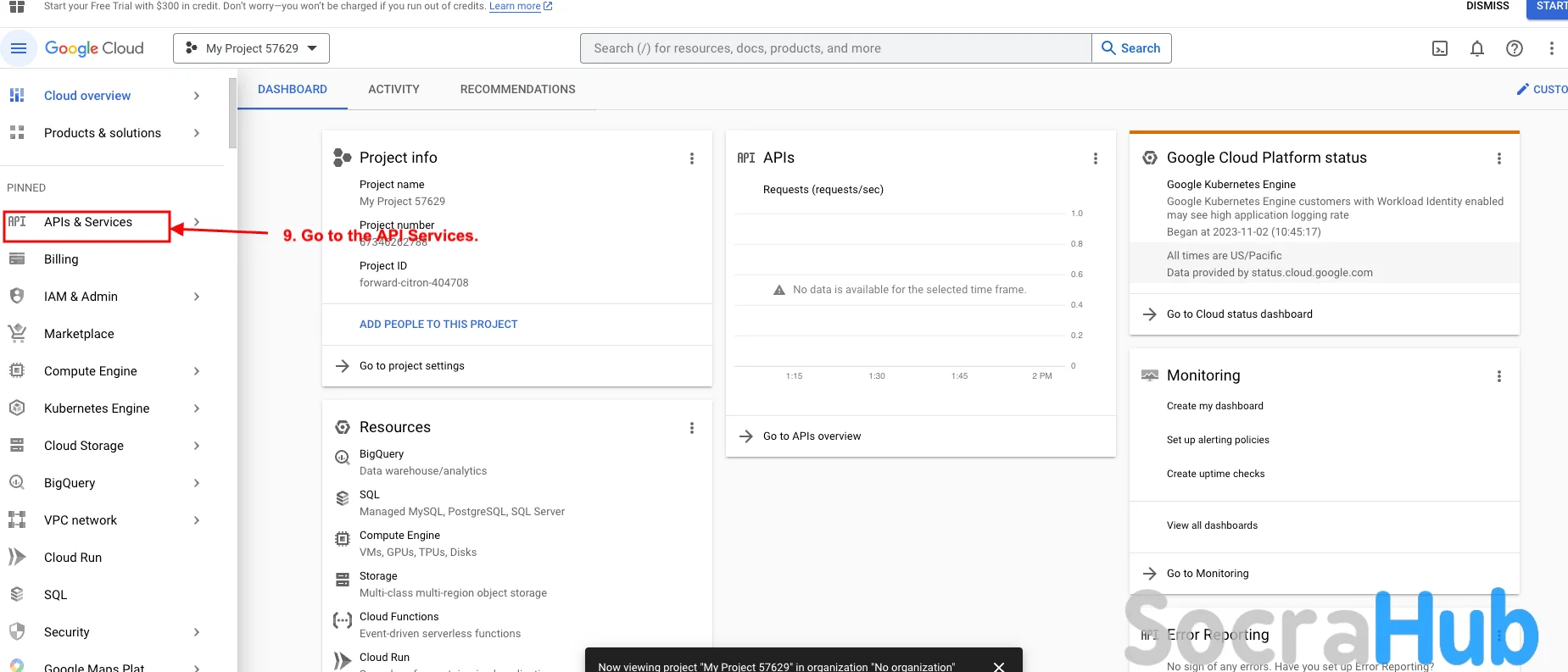Open the hamburger navigation menu
The height and width of the screenshot is (672, 1568).
tap(18, 48)
